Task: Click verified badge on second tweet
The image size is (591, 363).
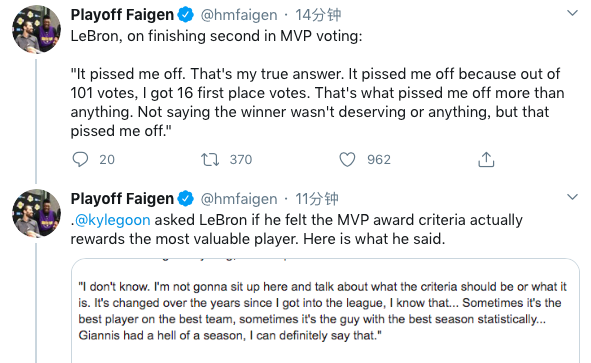Action: (185, 199)
